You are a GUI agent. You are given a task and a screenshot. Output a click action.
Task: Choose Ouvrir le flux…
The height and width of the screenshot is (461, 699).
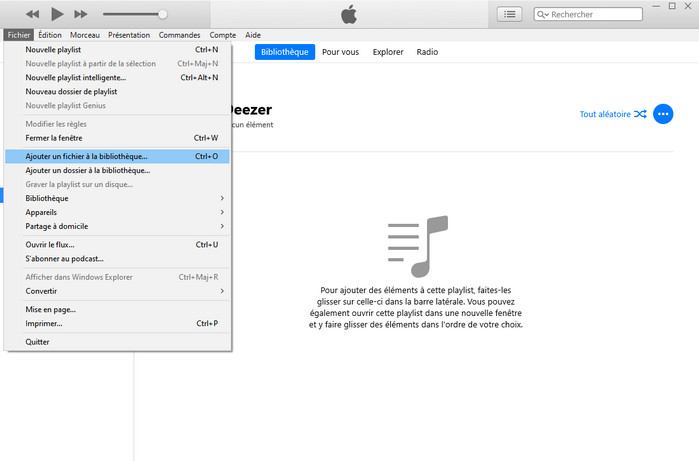117,244
